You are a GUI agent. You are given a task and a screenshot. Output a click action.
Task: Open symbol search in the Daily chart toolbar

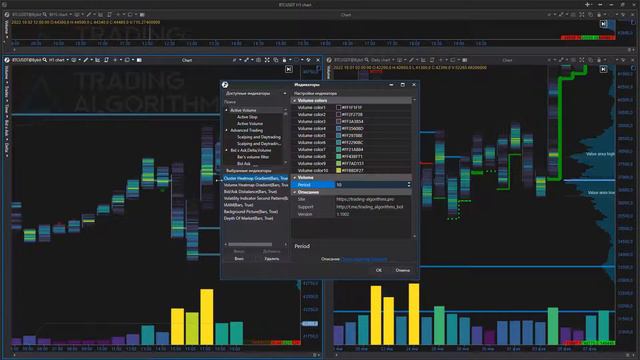(367, 60)
